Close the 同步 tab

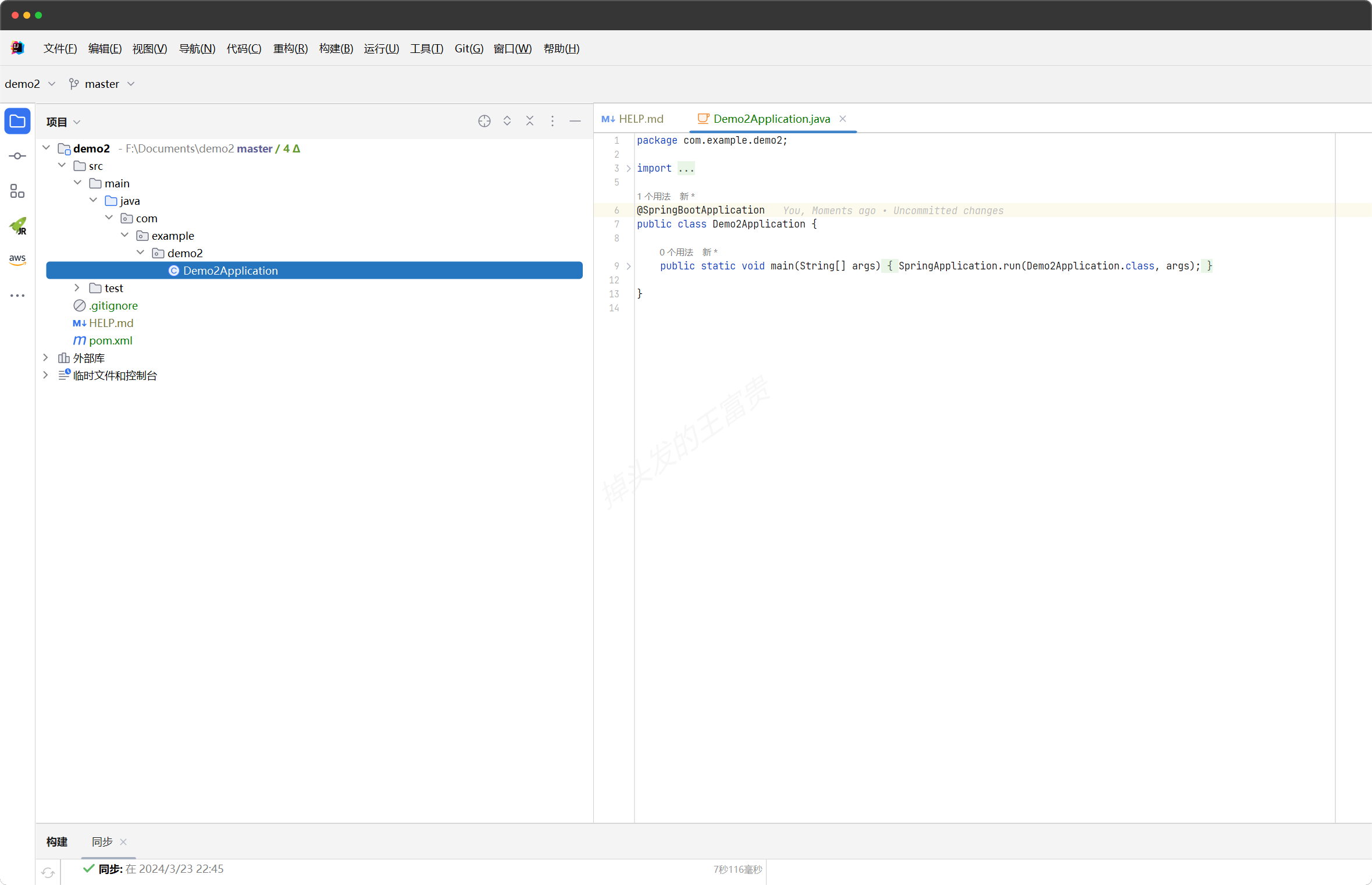[123, 842]
